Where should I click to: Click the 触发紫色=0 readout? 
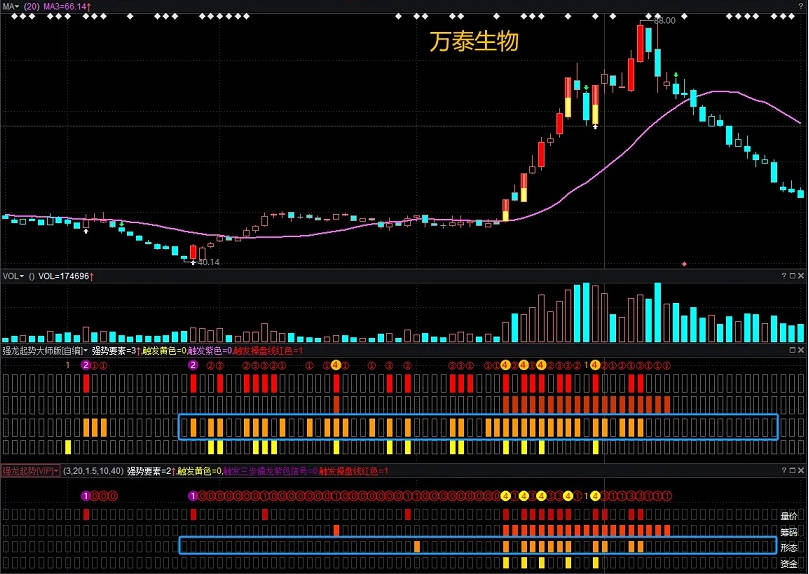click(209, 351)
